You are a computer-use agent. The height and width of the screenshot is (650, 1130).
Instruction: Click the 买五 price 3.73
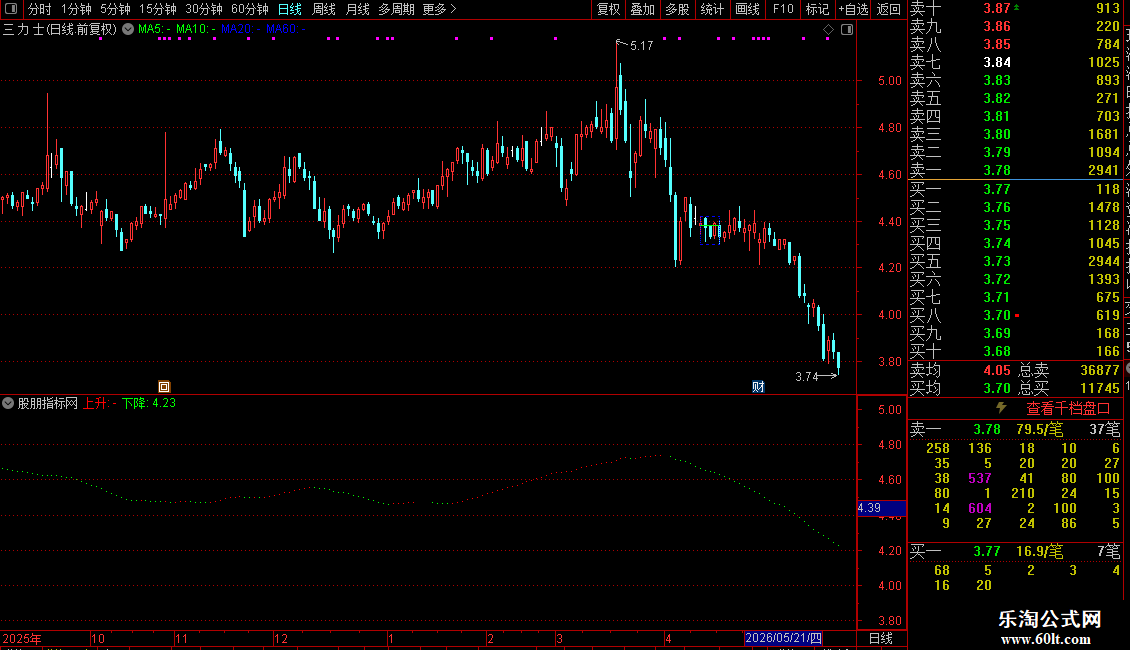coord(997,261)
